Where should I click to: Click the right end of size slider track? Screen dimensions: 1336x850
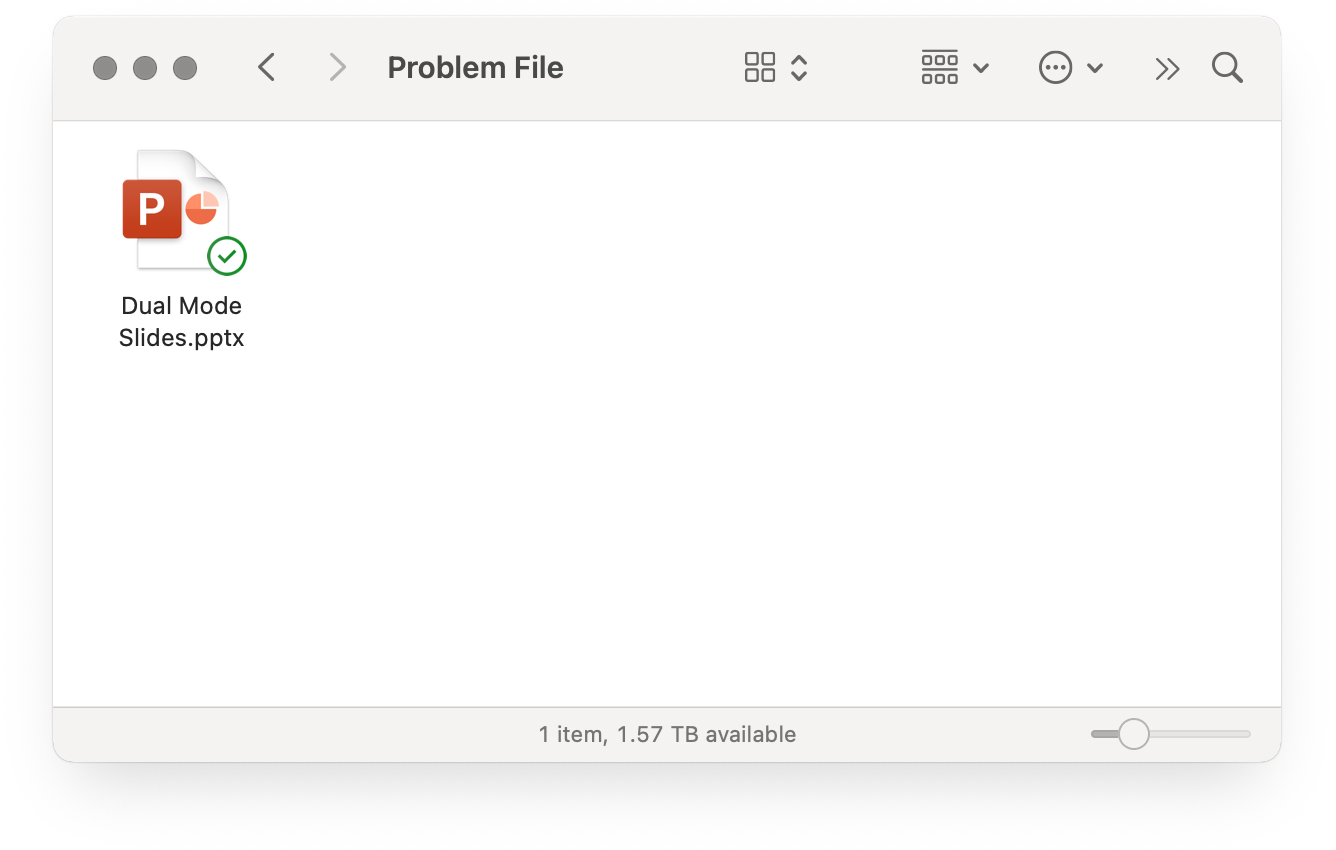(x=1246, y=734)
